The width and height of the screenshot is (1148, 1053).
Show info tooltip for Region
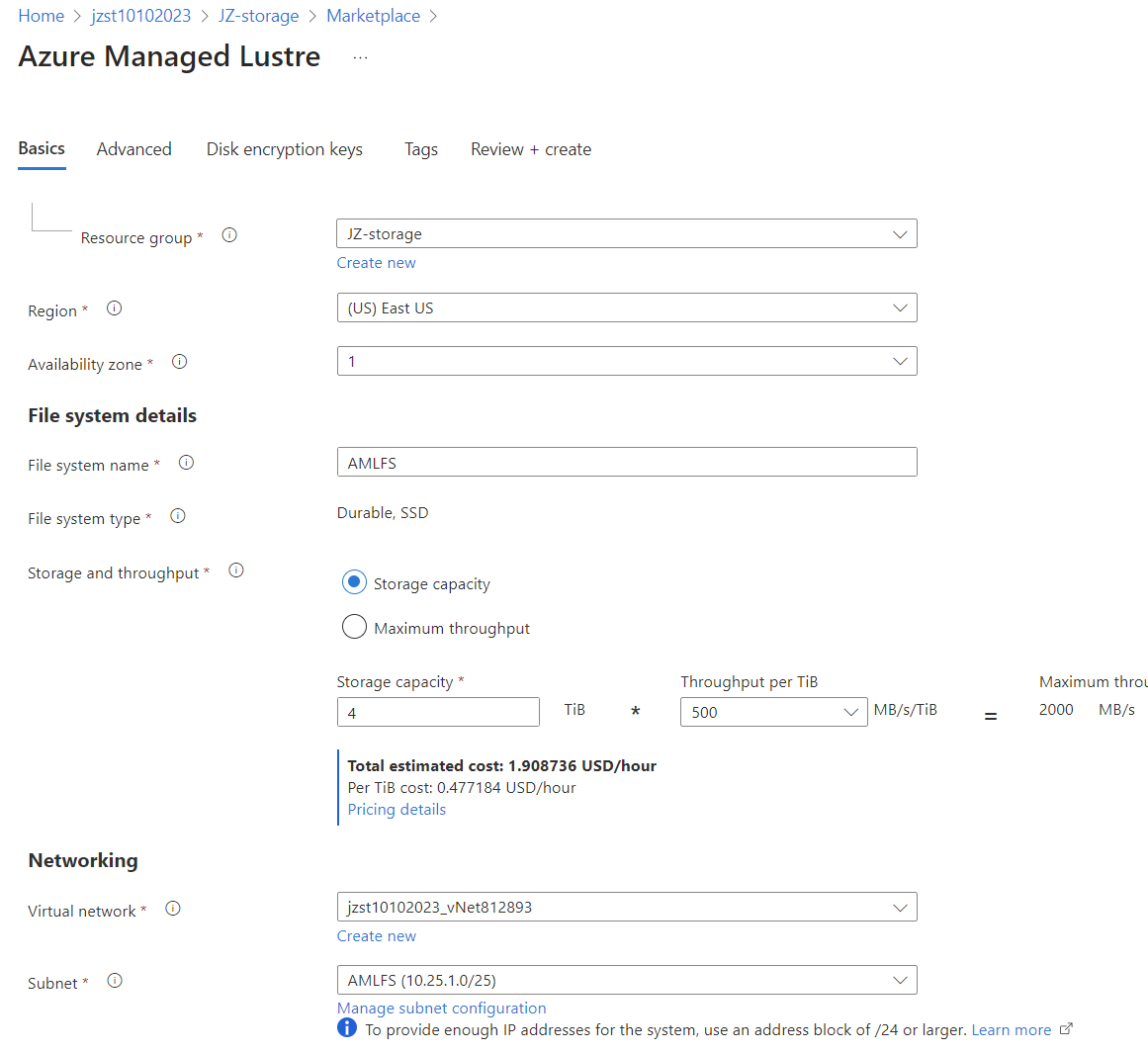coord(115,308)
